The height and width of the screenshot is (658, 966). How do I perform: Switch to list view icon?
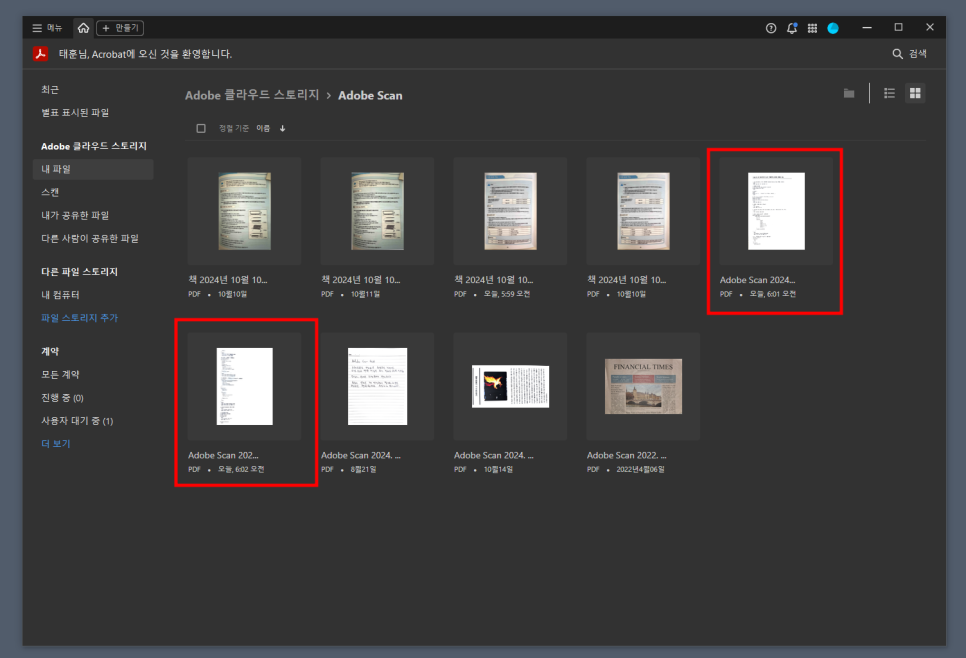[889, 93]
